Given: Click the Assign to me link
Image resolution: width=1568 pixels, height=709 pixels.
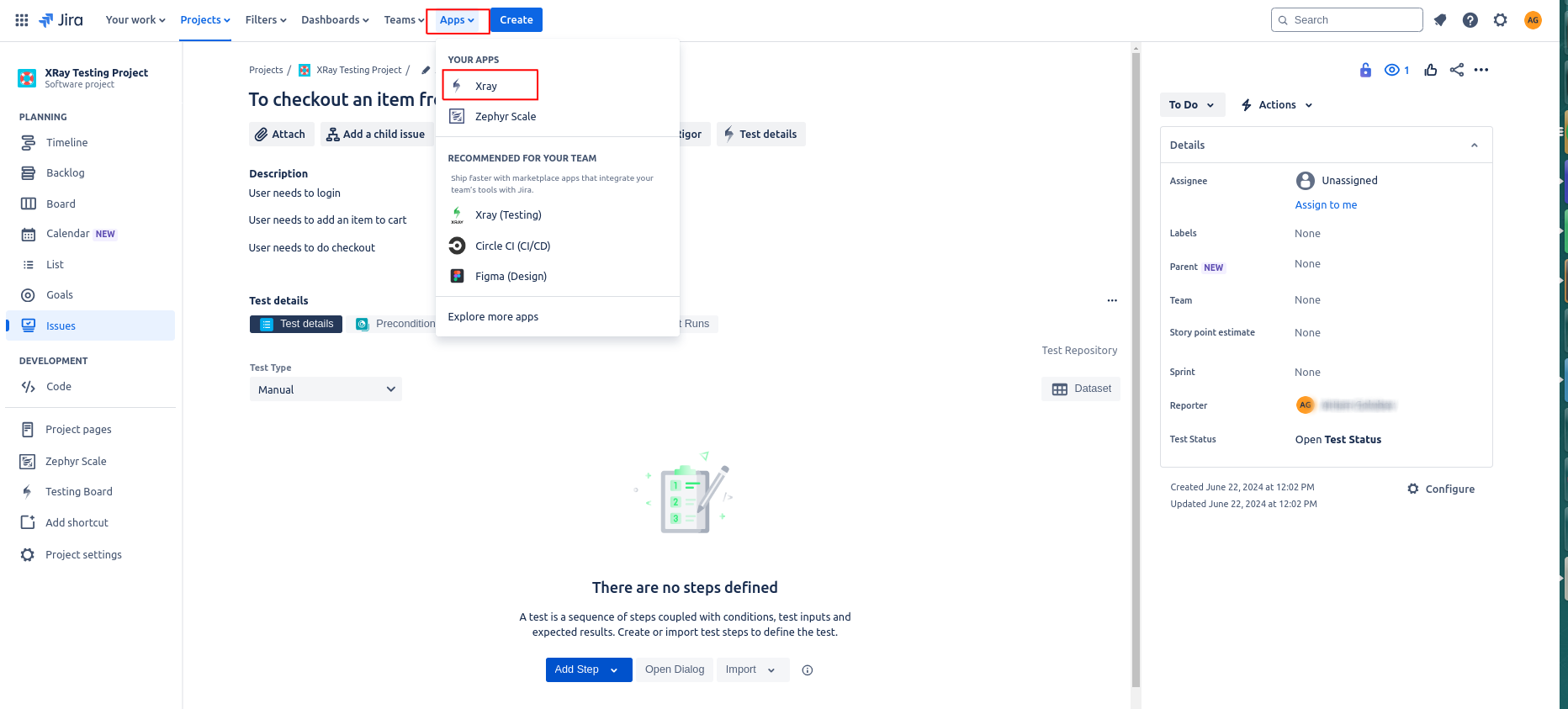Looking at the screenshot, I should point(1326,205).
